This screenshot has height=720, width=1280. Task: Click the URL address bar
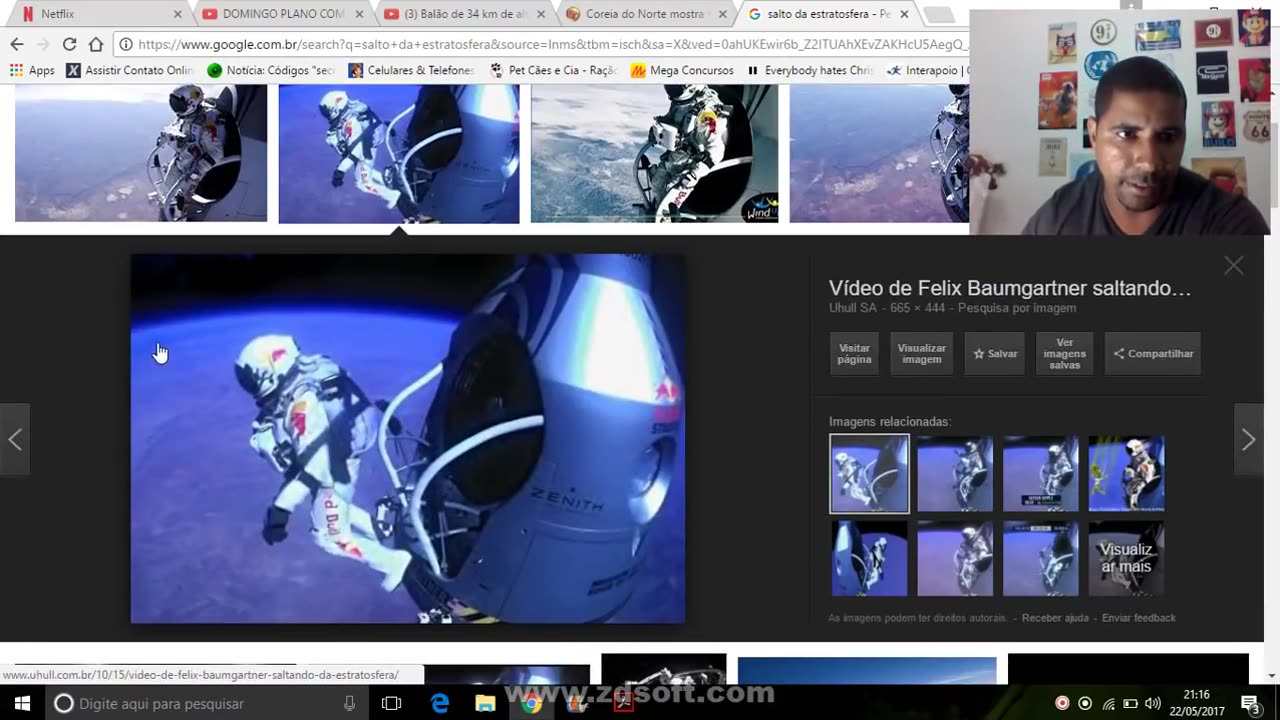550,44
